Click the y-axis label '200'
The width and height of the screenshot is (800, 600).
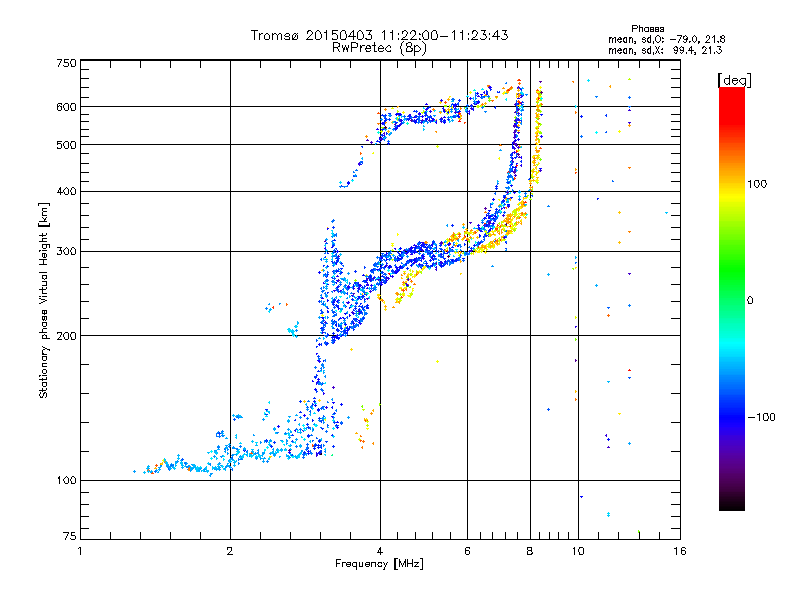point(66,336)
